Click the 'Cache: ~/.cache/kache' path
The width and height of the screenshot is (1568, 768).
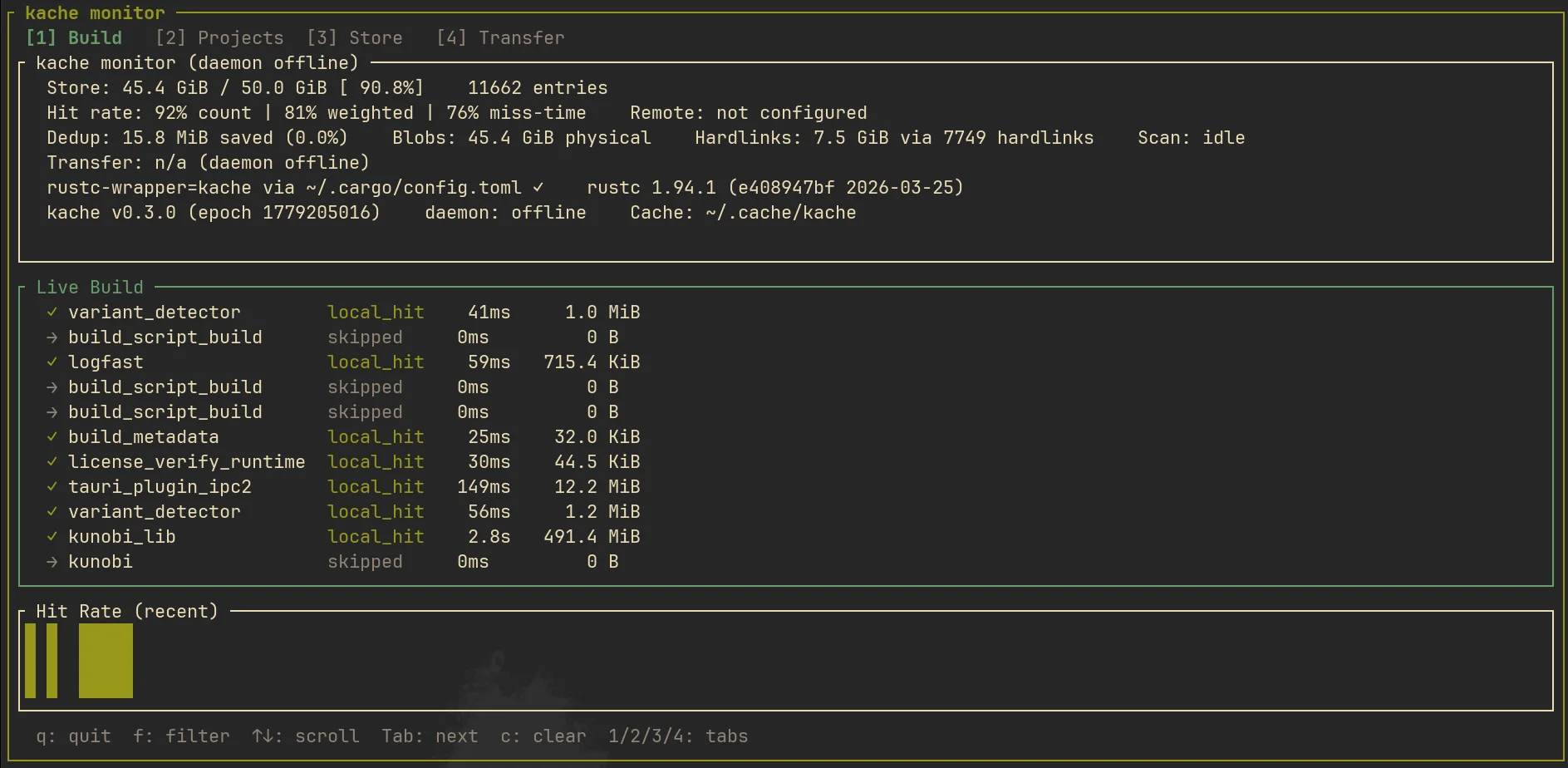click(x=743, y=213)
